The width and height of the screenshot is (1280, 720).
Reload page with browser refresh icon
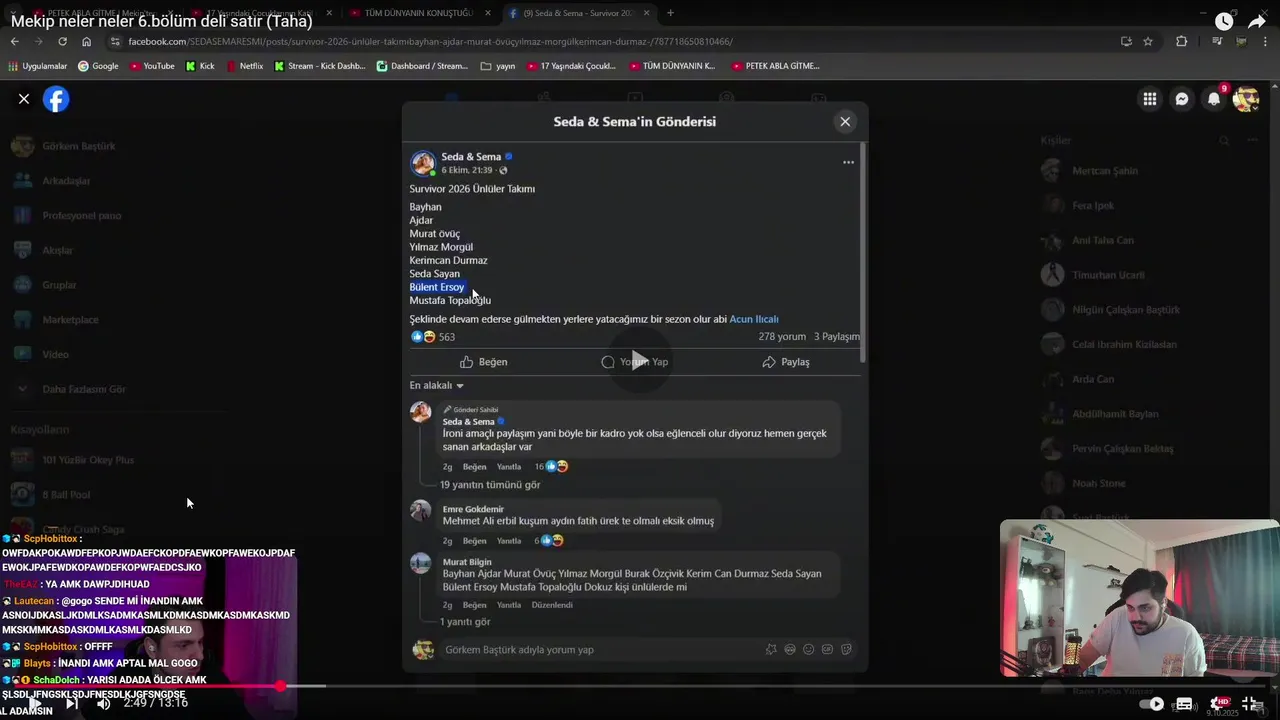62,41
